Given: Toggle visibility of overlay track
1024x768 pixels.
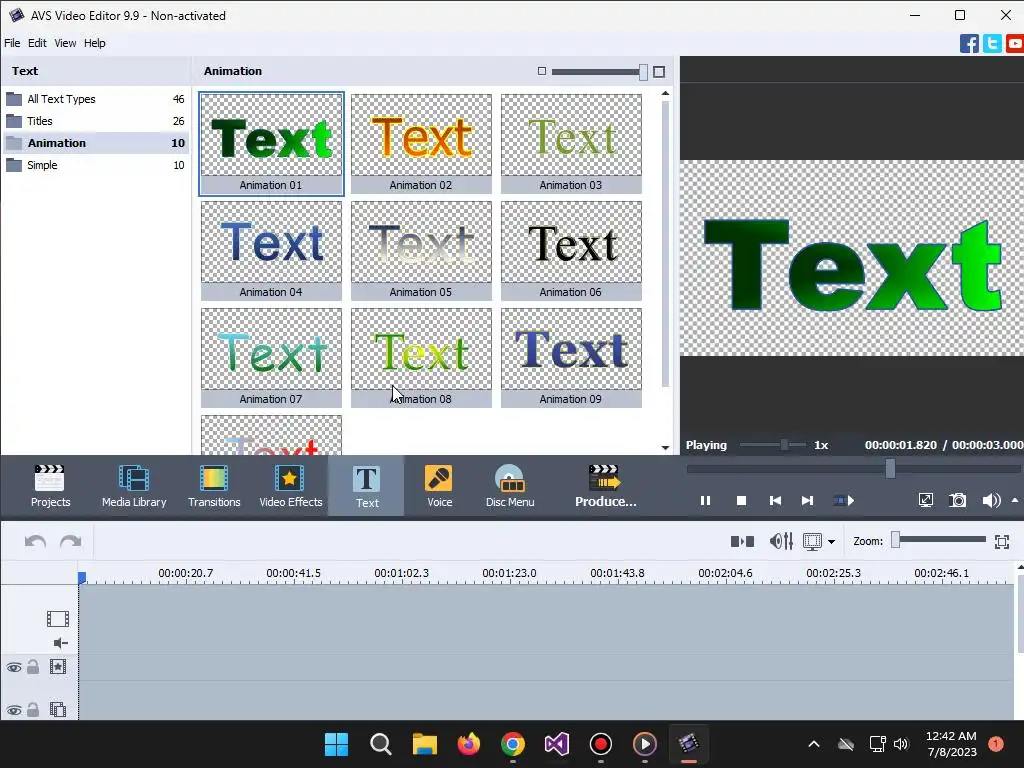Looking at the screenshot, I should click(14, 710).
